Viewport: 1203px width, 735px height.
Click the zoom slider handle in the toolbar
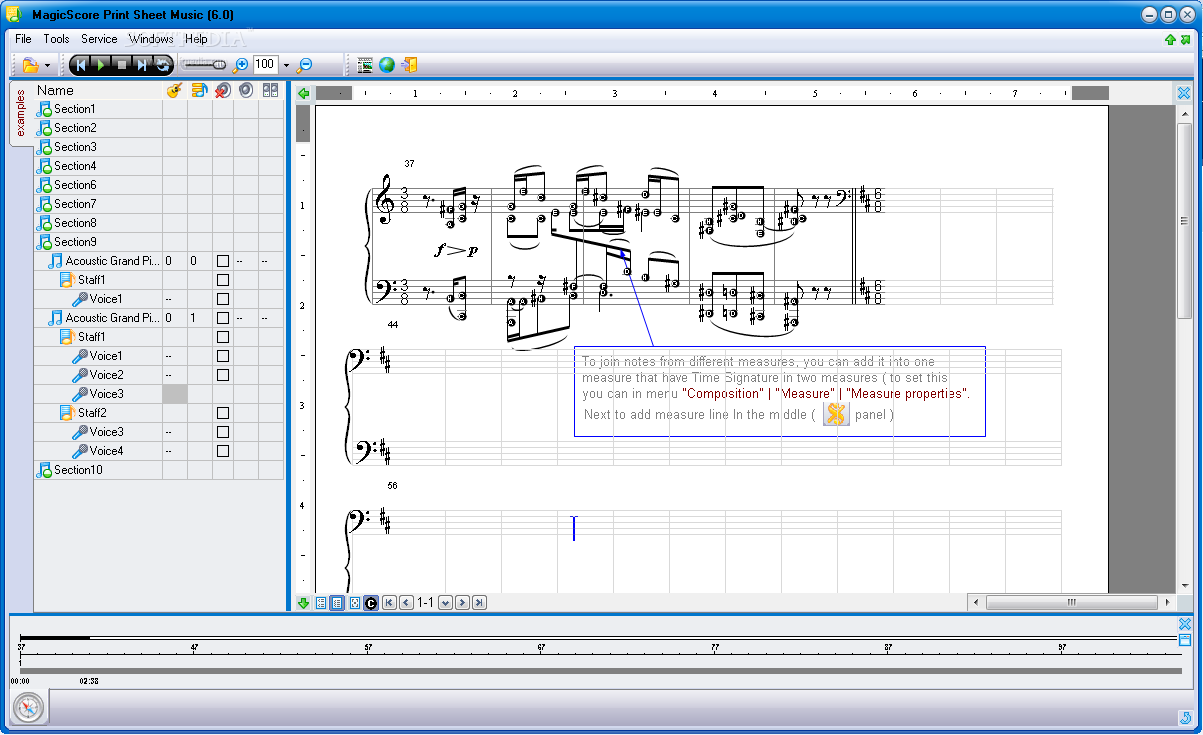[x=220, y=65]
